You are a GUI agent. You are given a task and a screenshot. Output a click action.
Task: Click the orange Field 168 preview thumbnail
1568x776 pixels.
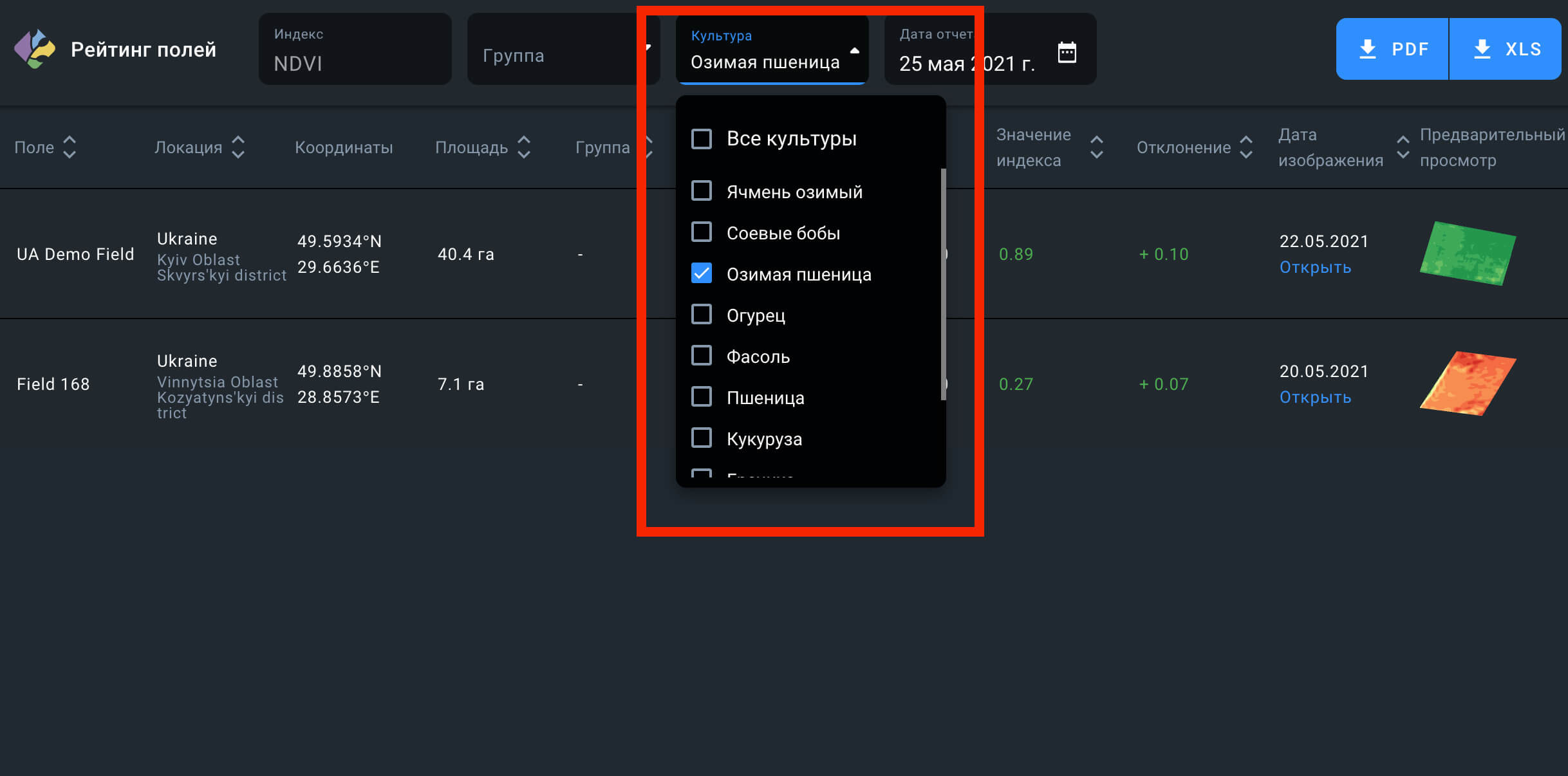pyautogui.click(x=1468, y=383)
